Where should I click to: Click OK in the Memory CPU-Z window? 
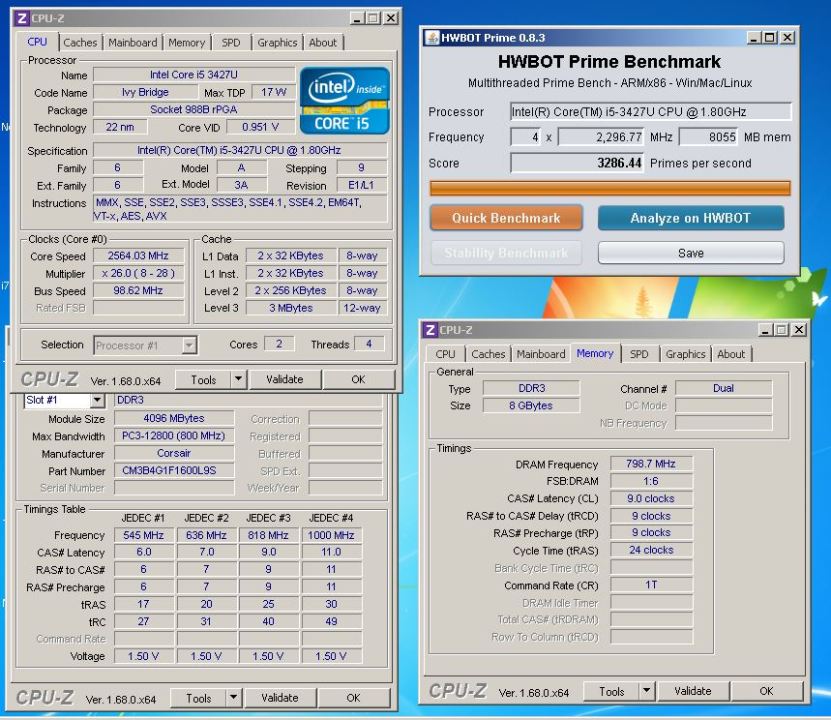point(766,691)
